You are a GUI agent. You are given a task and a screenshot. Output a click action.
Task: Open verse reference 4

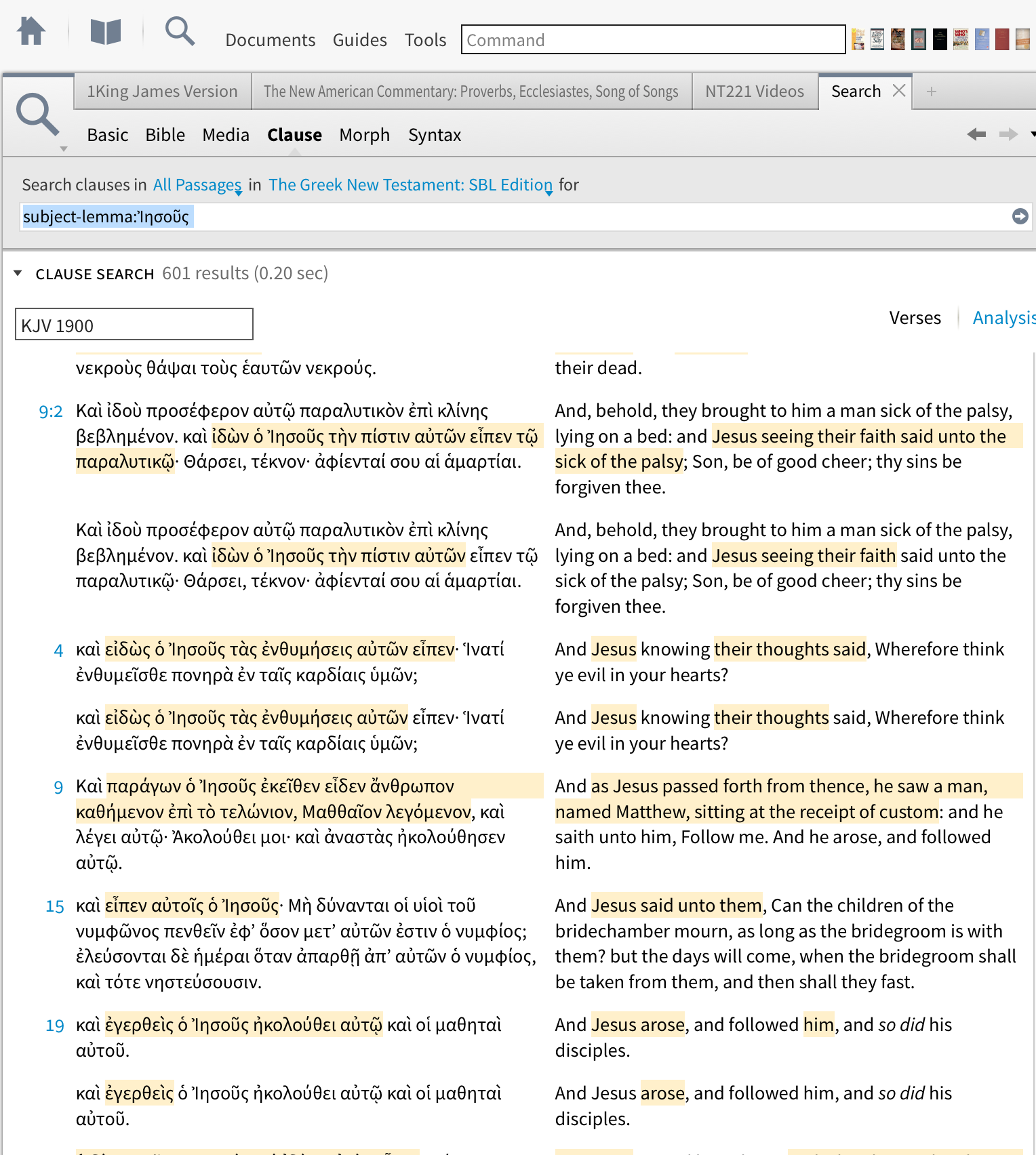click(58, 651)
